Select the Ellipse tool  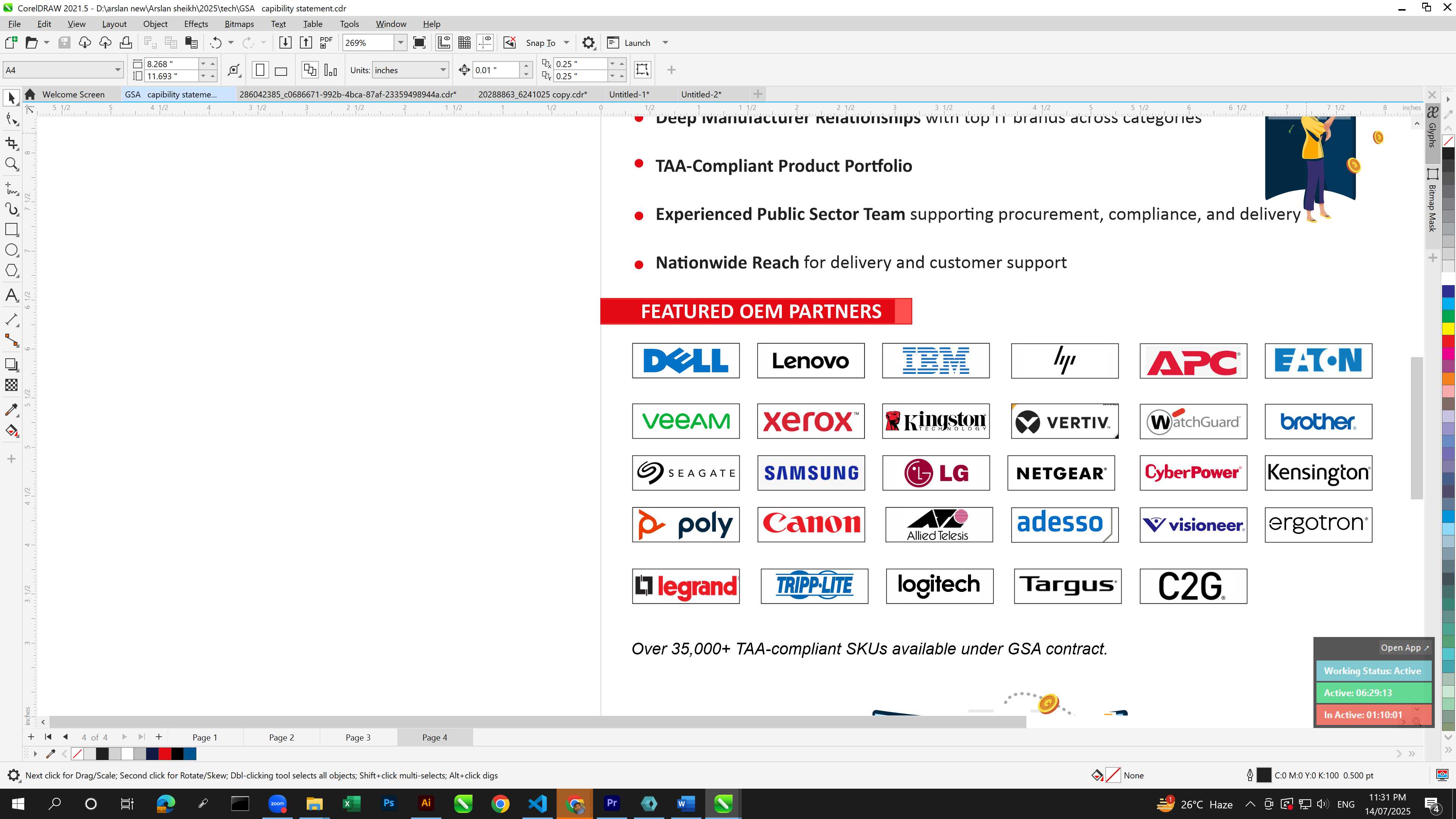click(x=11, y=250)
